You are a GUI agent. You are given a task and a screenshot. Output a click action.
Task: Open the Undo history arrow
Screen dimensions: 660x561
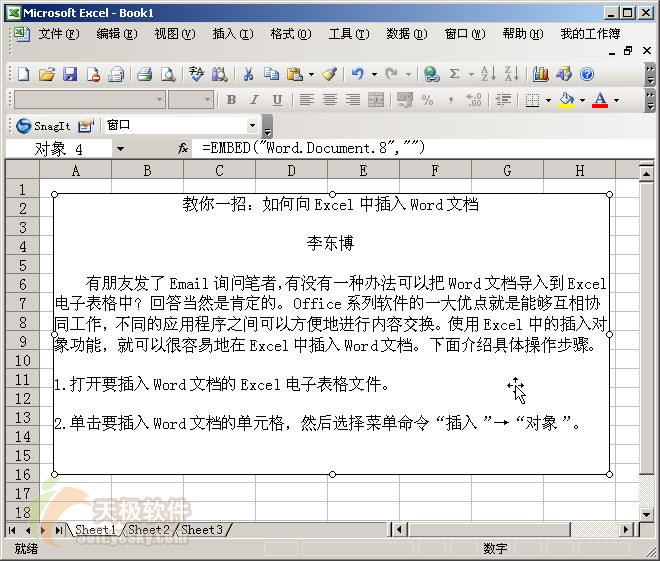coord(374,75)
